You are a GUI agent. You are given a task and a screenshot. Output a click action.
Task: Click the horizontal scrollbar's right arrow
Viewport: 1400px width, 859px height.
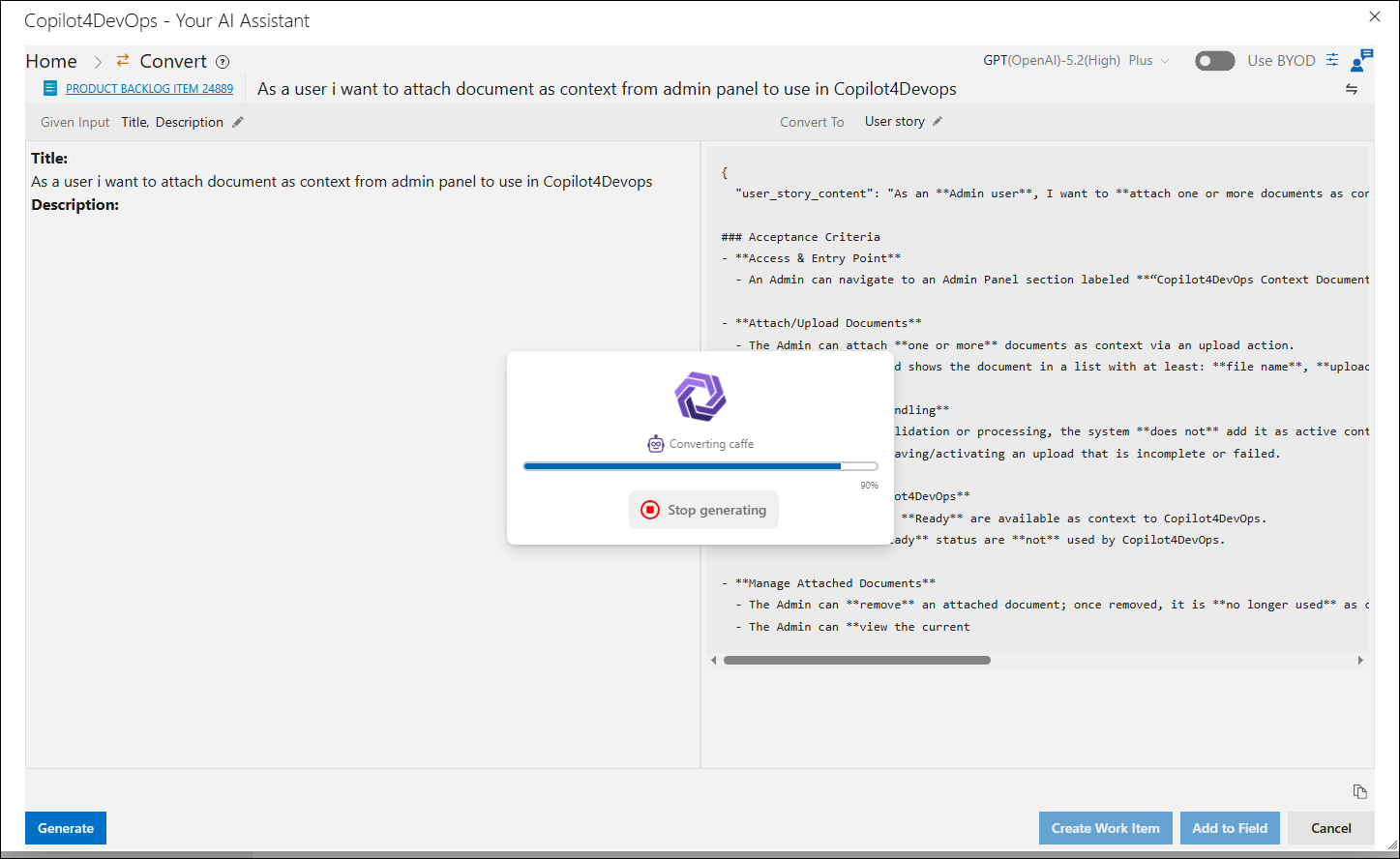[1360, 661]
